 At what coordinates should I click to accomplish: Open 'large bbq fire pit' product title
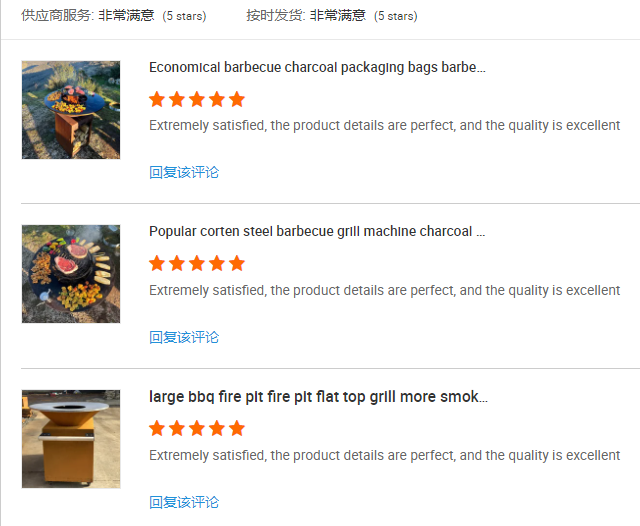coord(318,397)
